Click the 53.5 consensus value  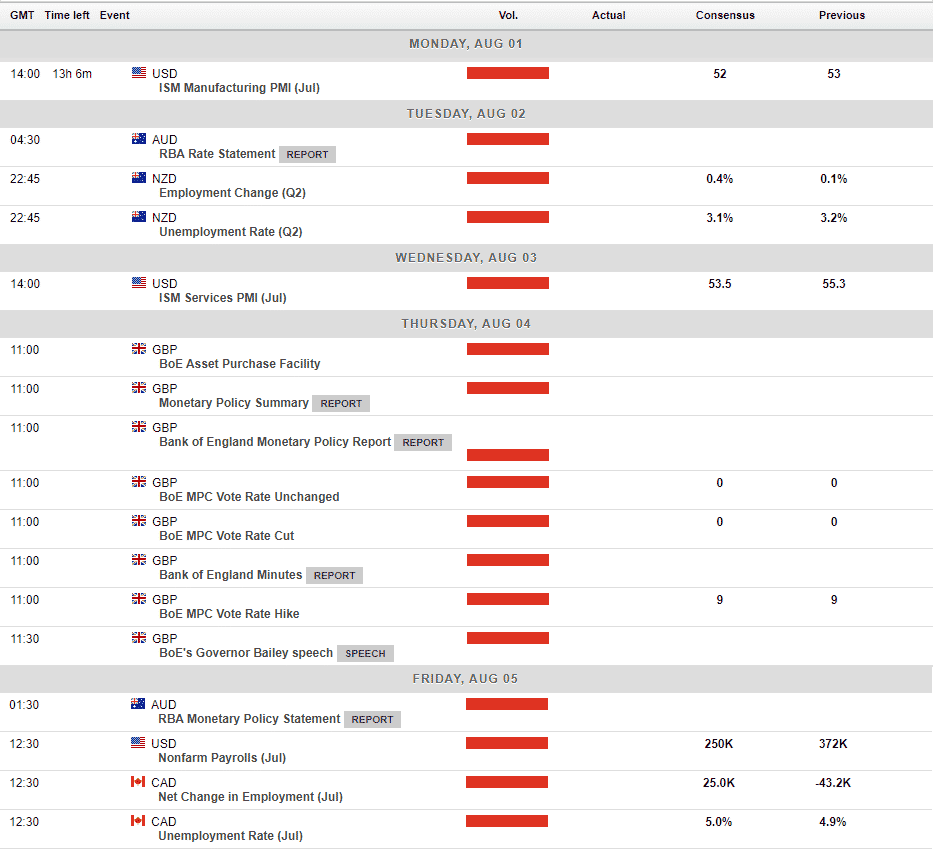[719, 283]
